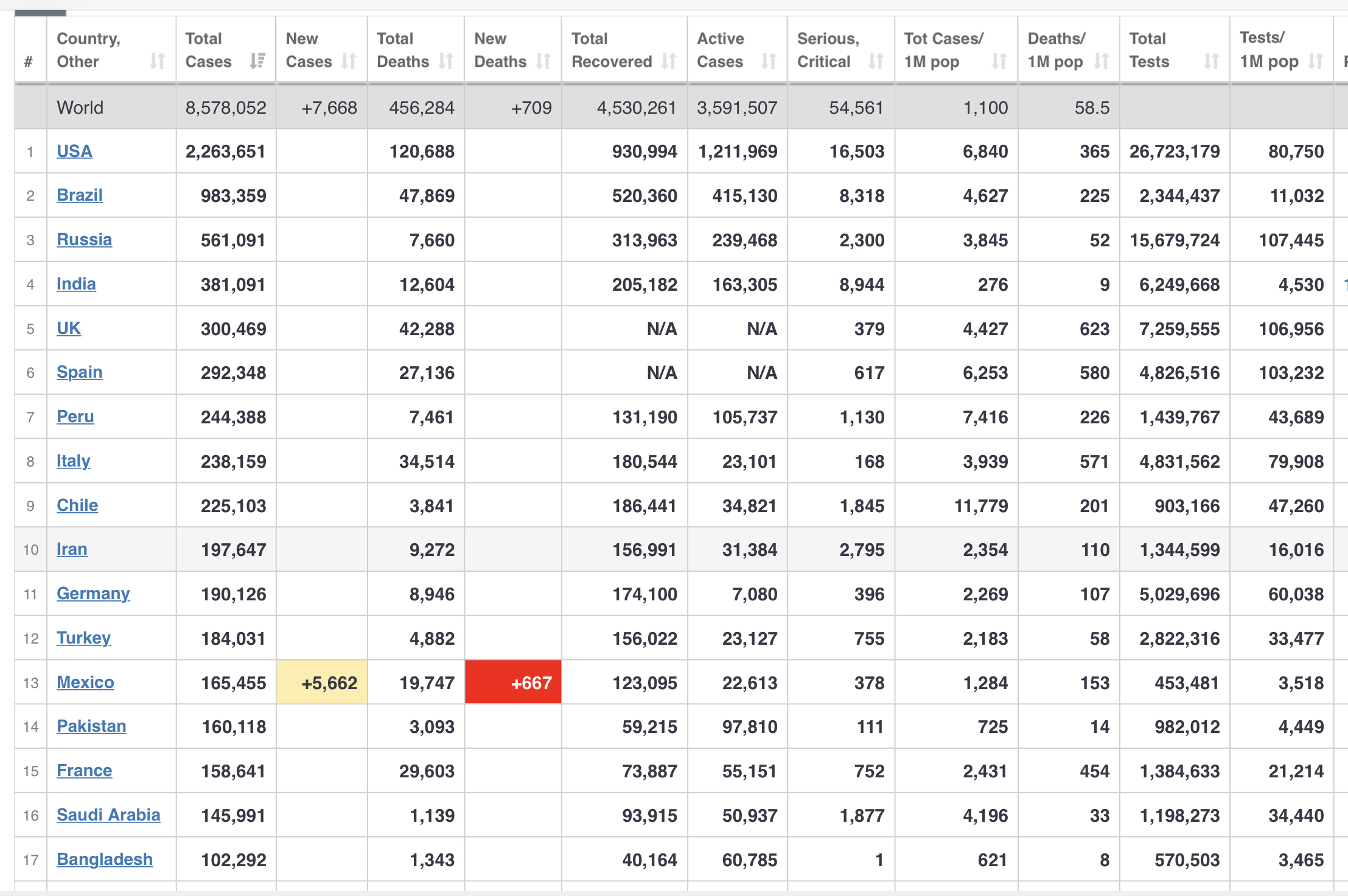Sort table by New Cases arrows
The image size is (1348, 896).
point(349,61)
